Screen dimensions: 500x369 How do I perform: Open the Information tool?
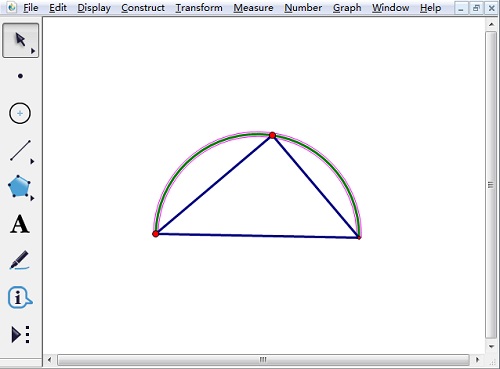click(x=20, y=297)
